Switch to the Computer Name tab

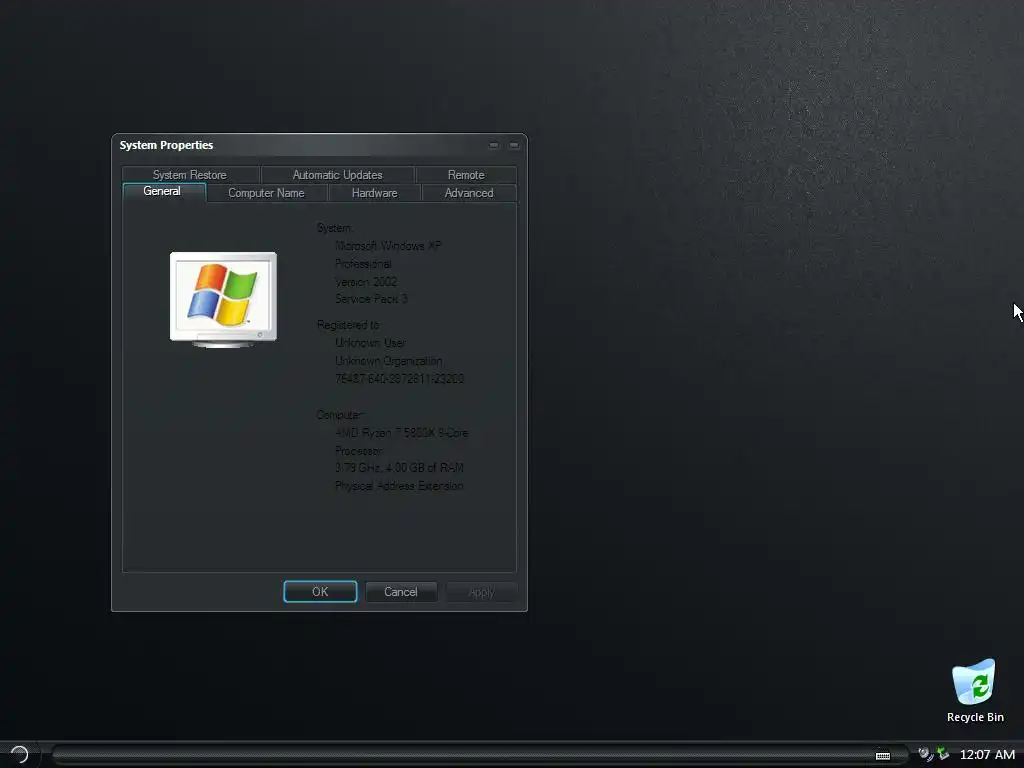pyautogui.click(x=266, y=193)
